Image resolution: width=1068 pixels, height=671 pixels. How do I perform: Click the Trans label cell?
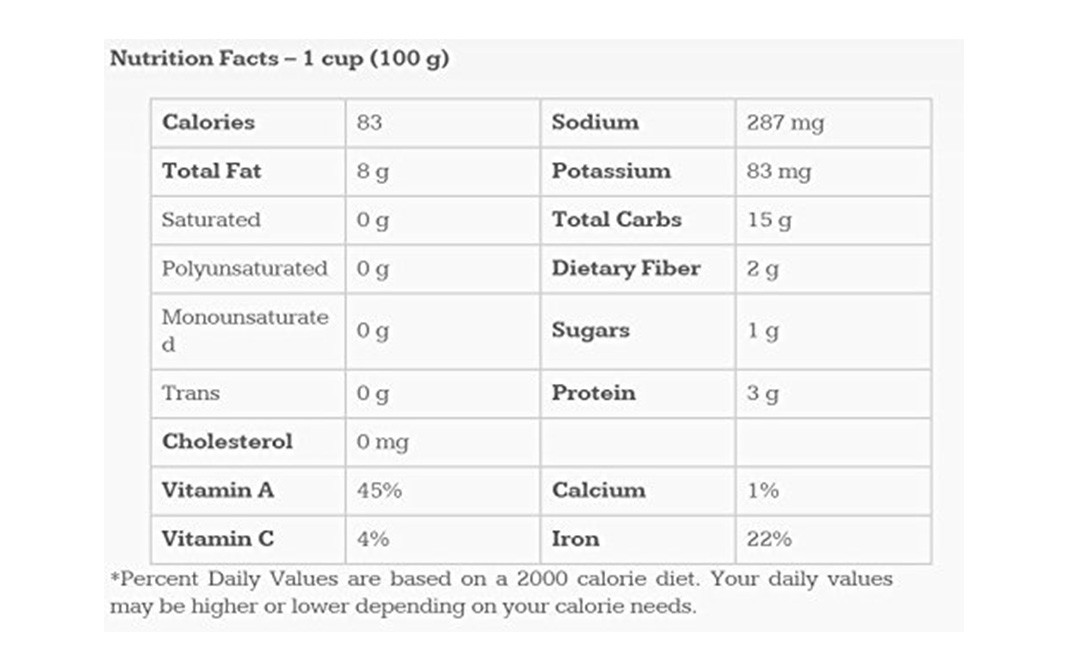(x=190, y=393)
